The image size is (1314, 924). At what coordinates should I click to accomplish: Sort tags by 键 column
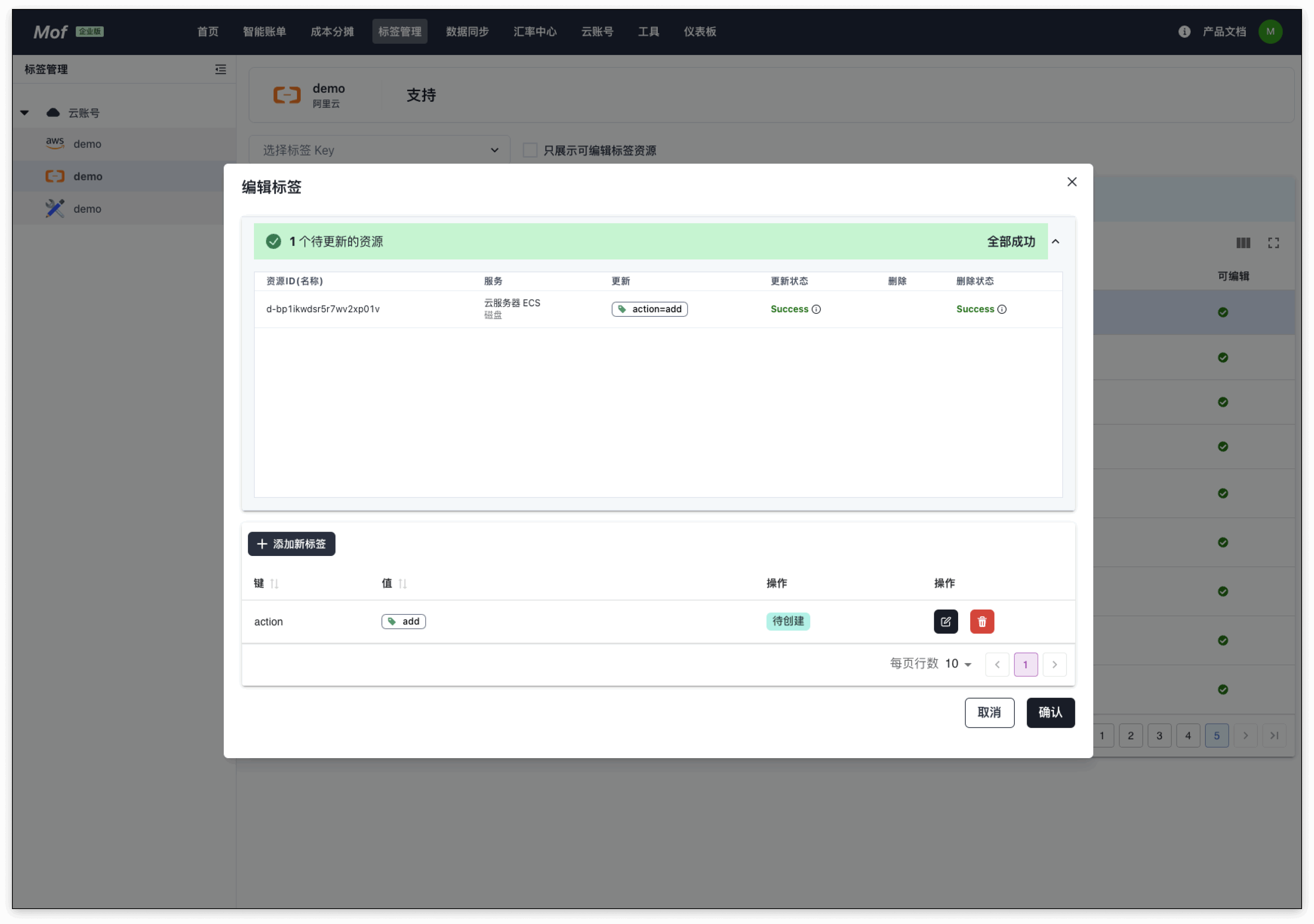274,584
